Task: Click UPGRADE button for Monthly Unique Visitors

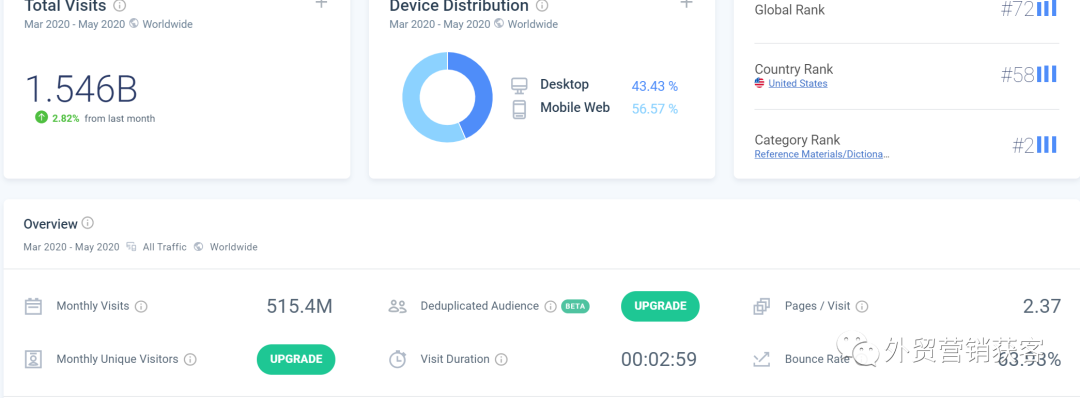Action: (x=296, y=359)
